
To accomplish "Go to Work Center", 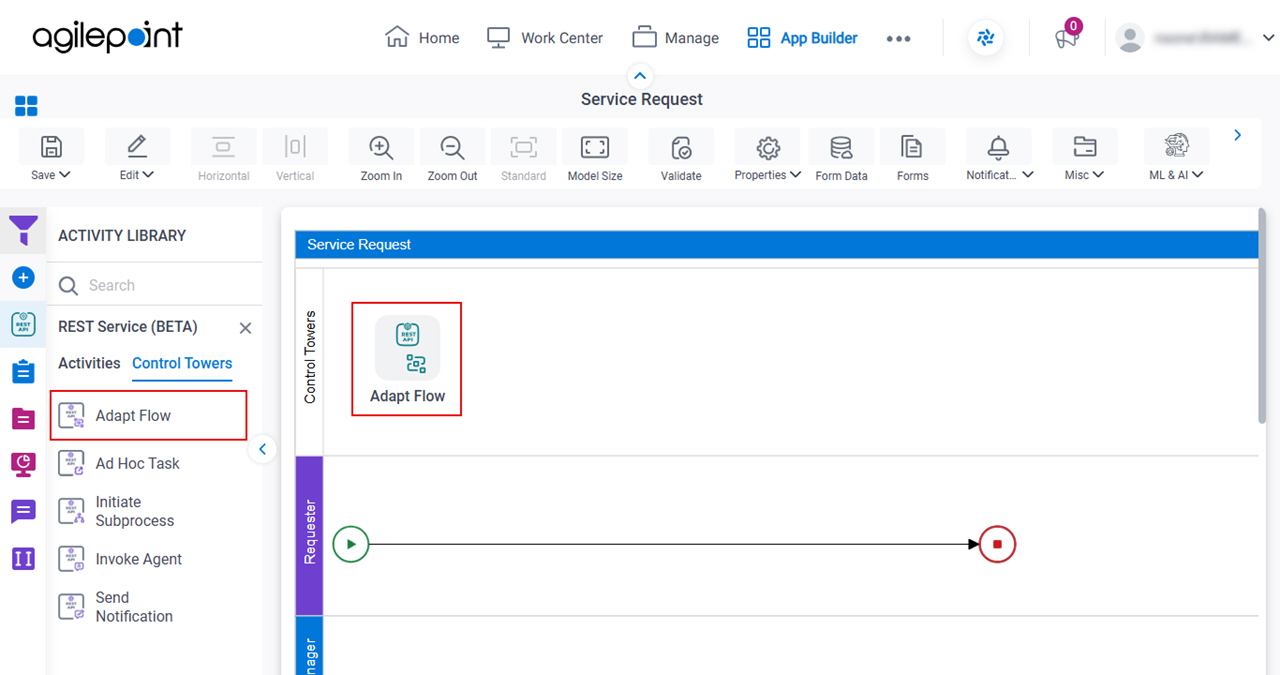I will 544,37.
